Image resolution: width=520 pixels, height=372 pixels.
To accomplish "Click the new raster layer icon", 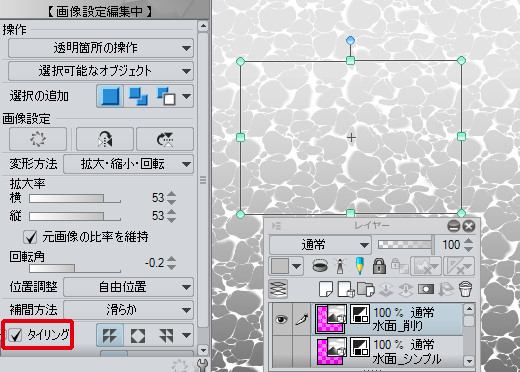I will [326, 289].
